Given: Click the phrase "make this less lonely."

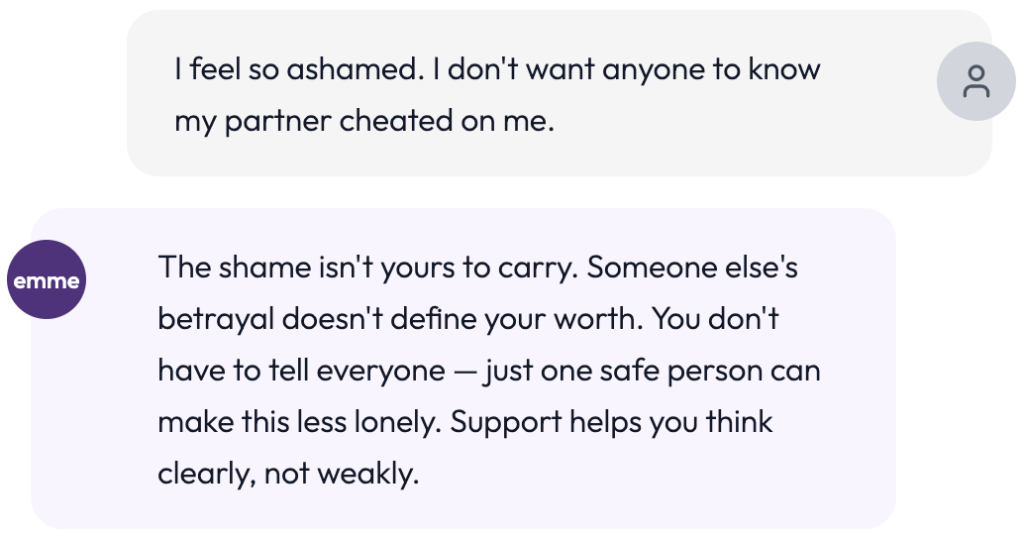Looking at the screenshot, I should pos(299,422).
